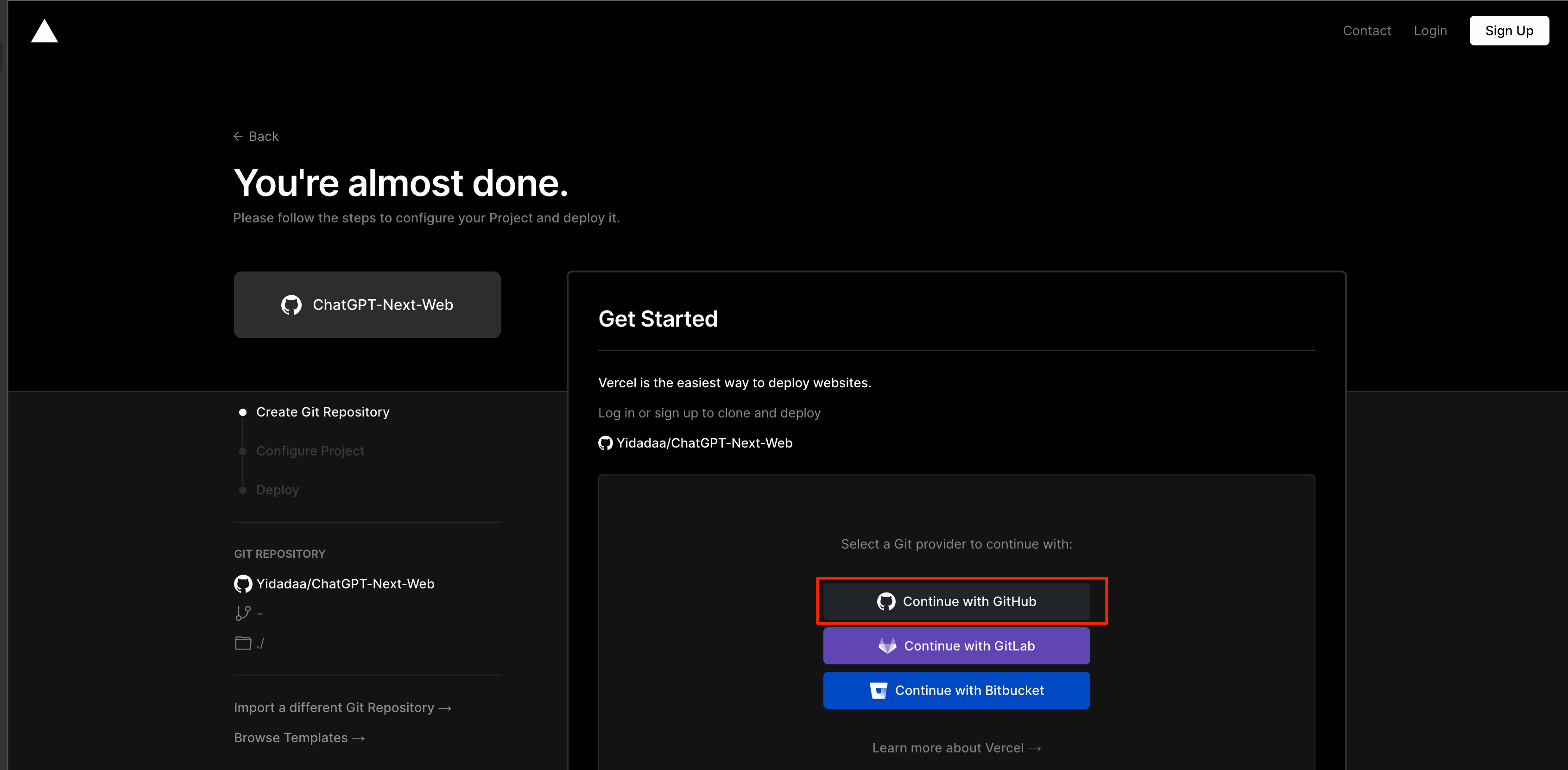Open the Browse Templates link
Image resolution: width=1568 pixels, height=770 pixels.
click(x=299, y=738)
